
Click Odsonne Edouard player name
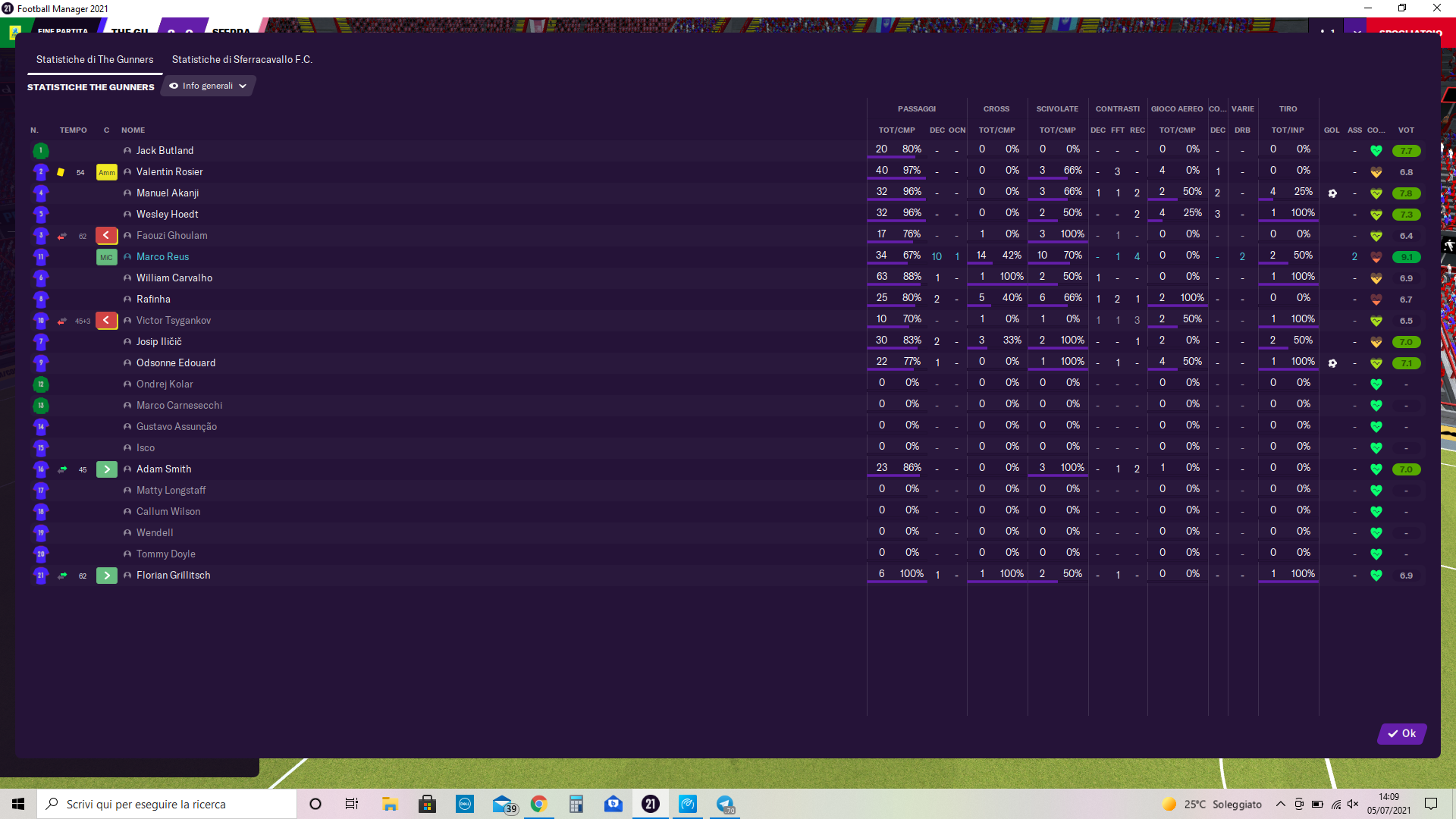pos(176,363)
